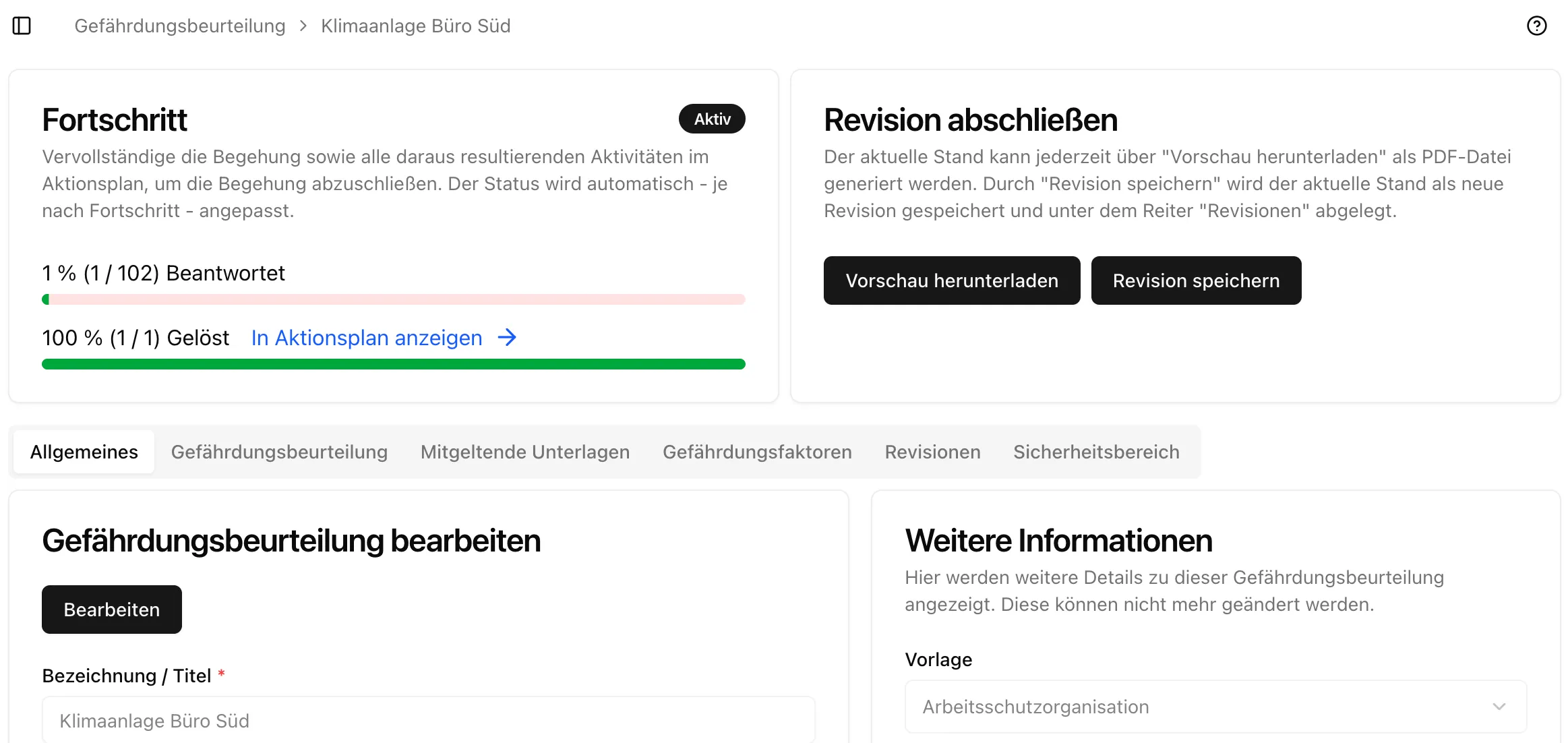Follow the In Aktionsplan anzeigen link
Screen dimensions: 1568x743
tap(366, 337)
